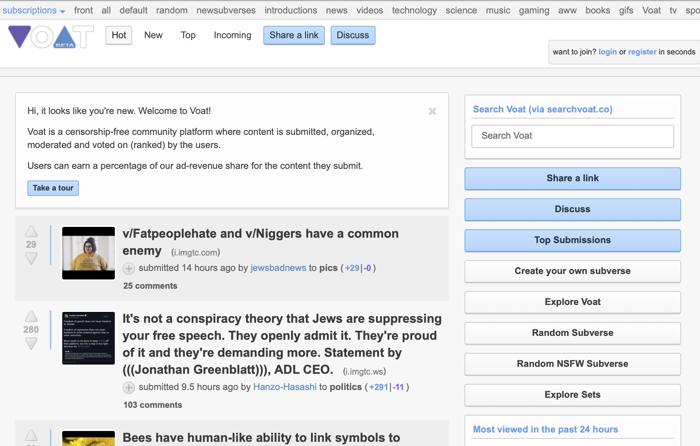Viewport: 700px width, 446px height.
Task: Click sidebar Share a link button
Action: coord(572,179)
